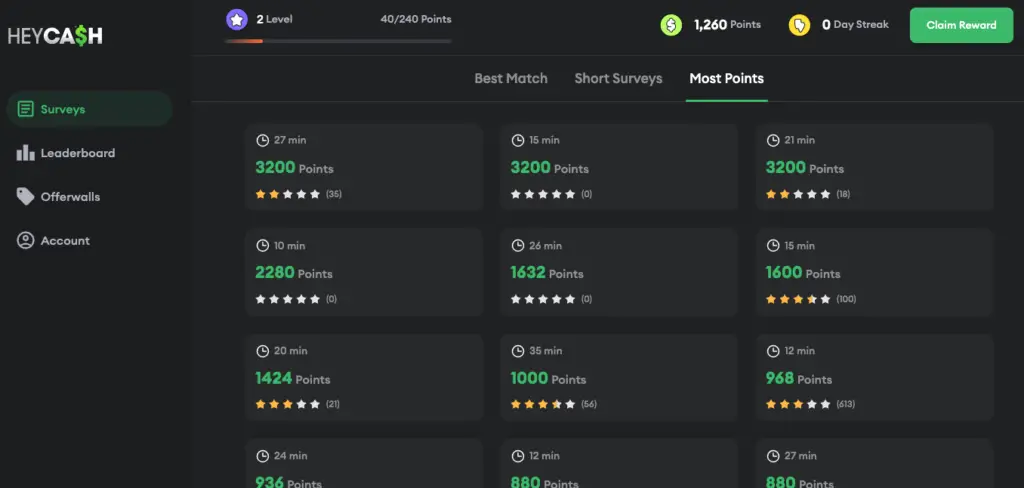Click clock icon on 20 min survey card
This screenshot has height=488, width=1024.
point(262,351)
